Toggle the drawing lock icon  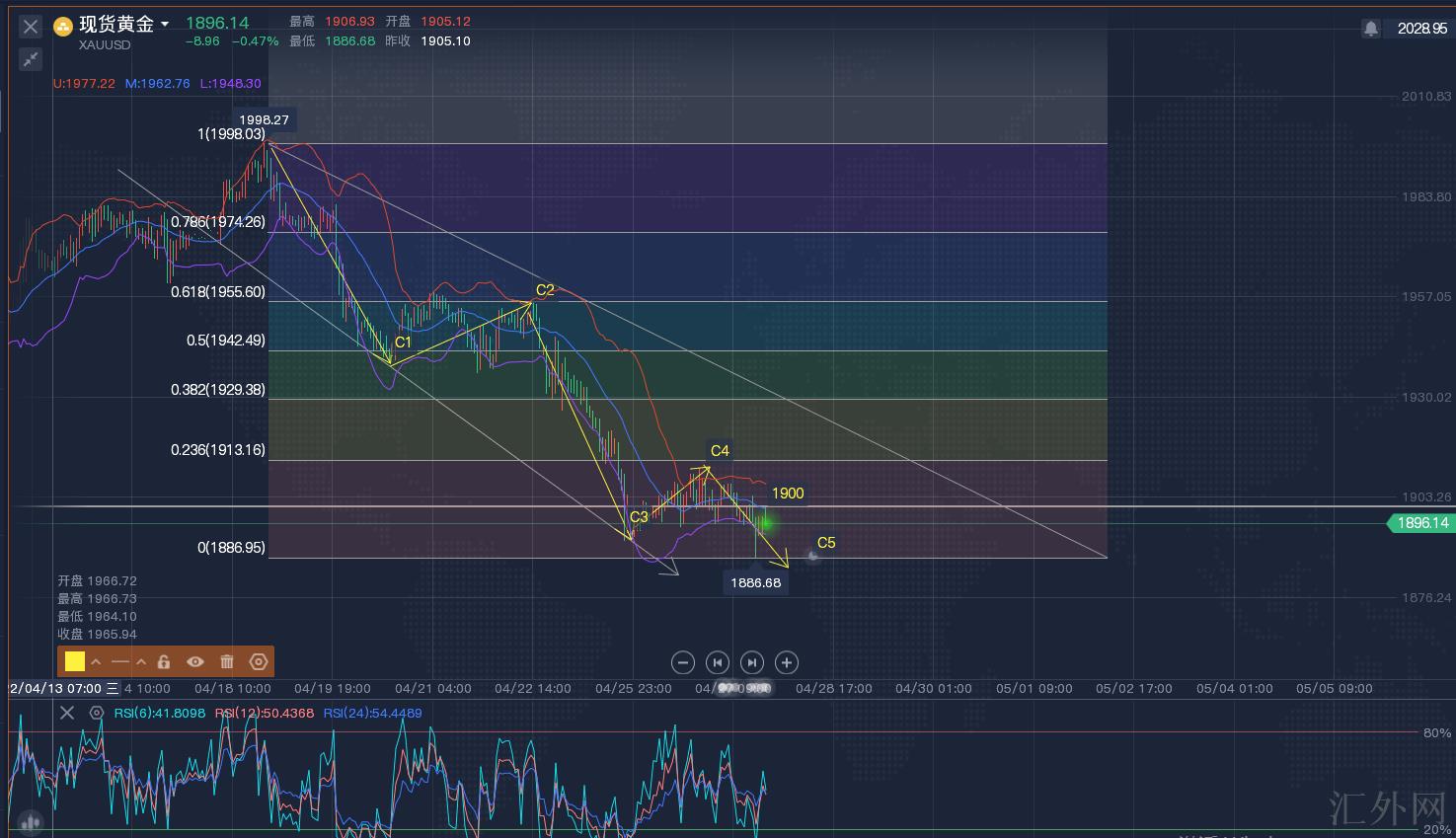[164, 661]
